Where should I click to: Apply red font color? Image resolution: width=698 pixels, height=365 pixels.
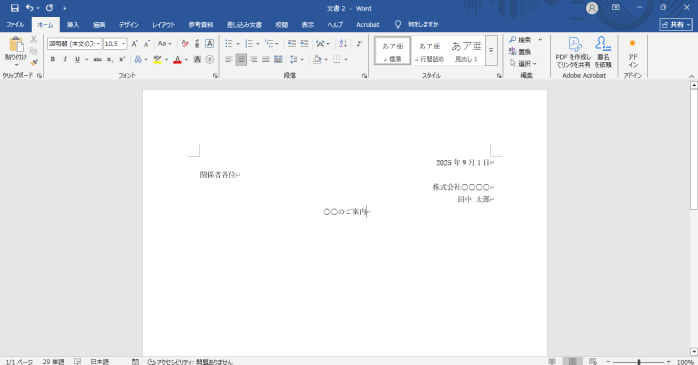(177, 59)
